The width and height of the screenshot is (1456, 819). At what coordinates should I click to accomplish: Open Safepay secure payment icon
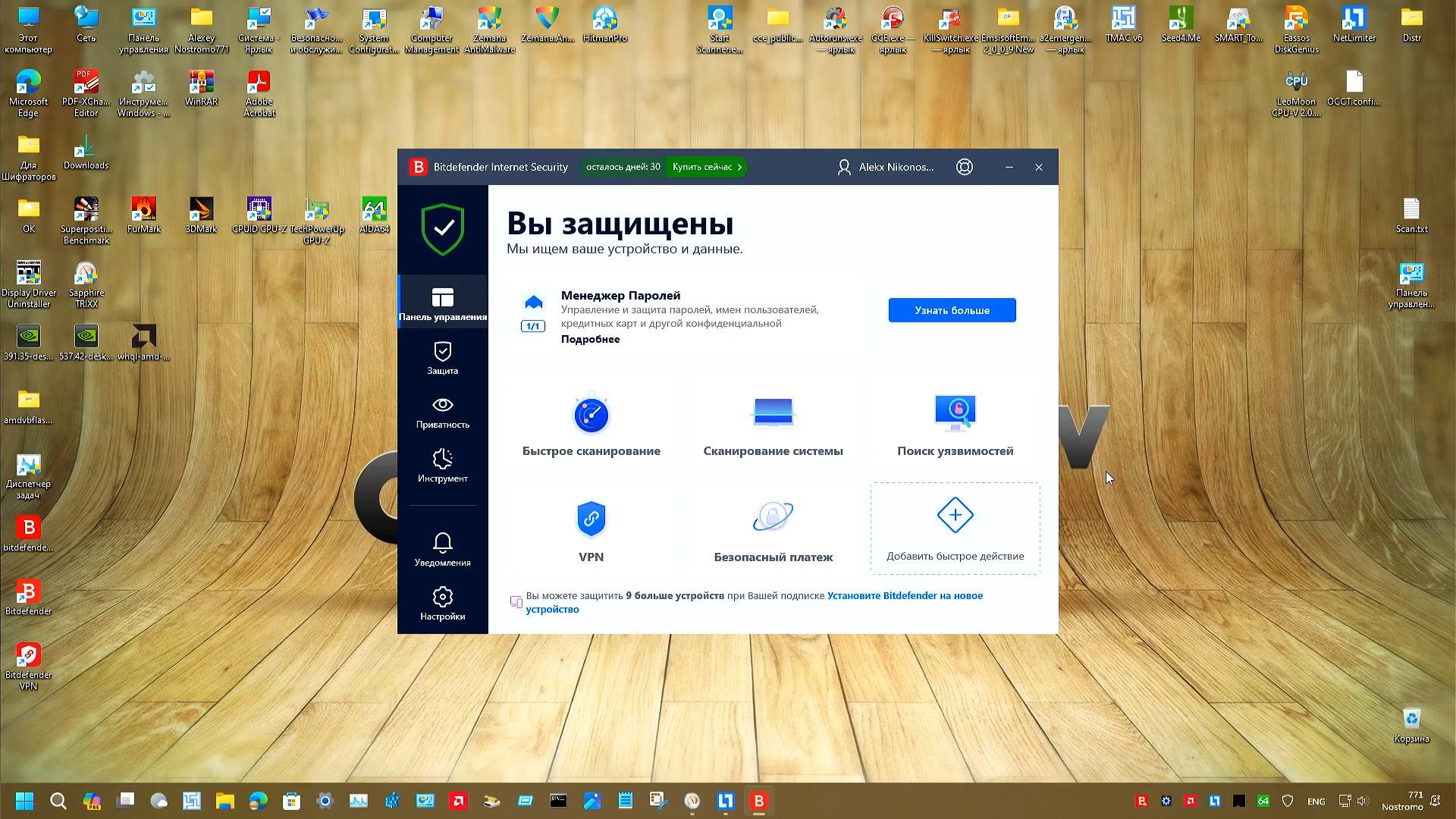[x=773, y=517]
